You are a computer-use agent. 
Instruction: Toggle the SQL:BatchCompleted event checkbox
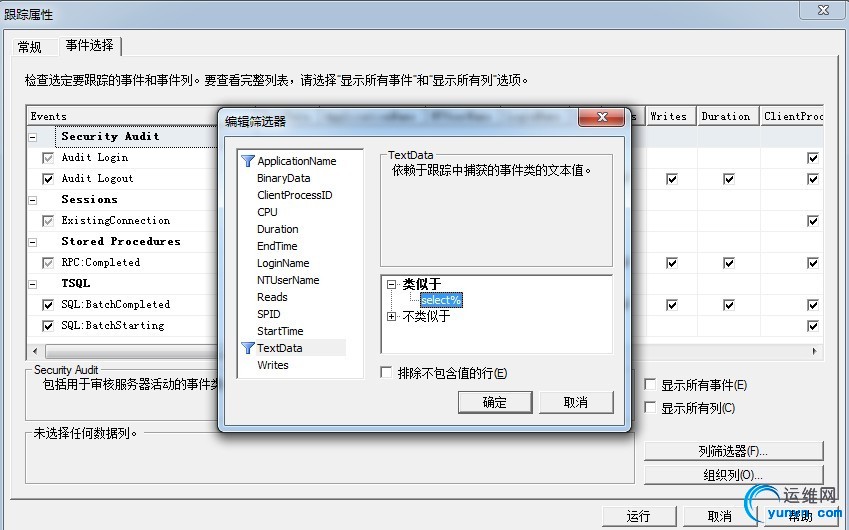[x=48, y=305]
